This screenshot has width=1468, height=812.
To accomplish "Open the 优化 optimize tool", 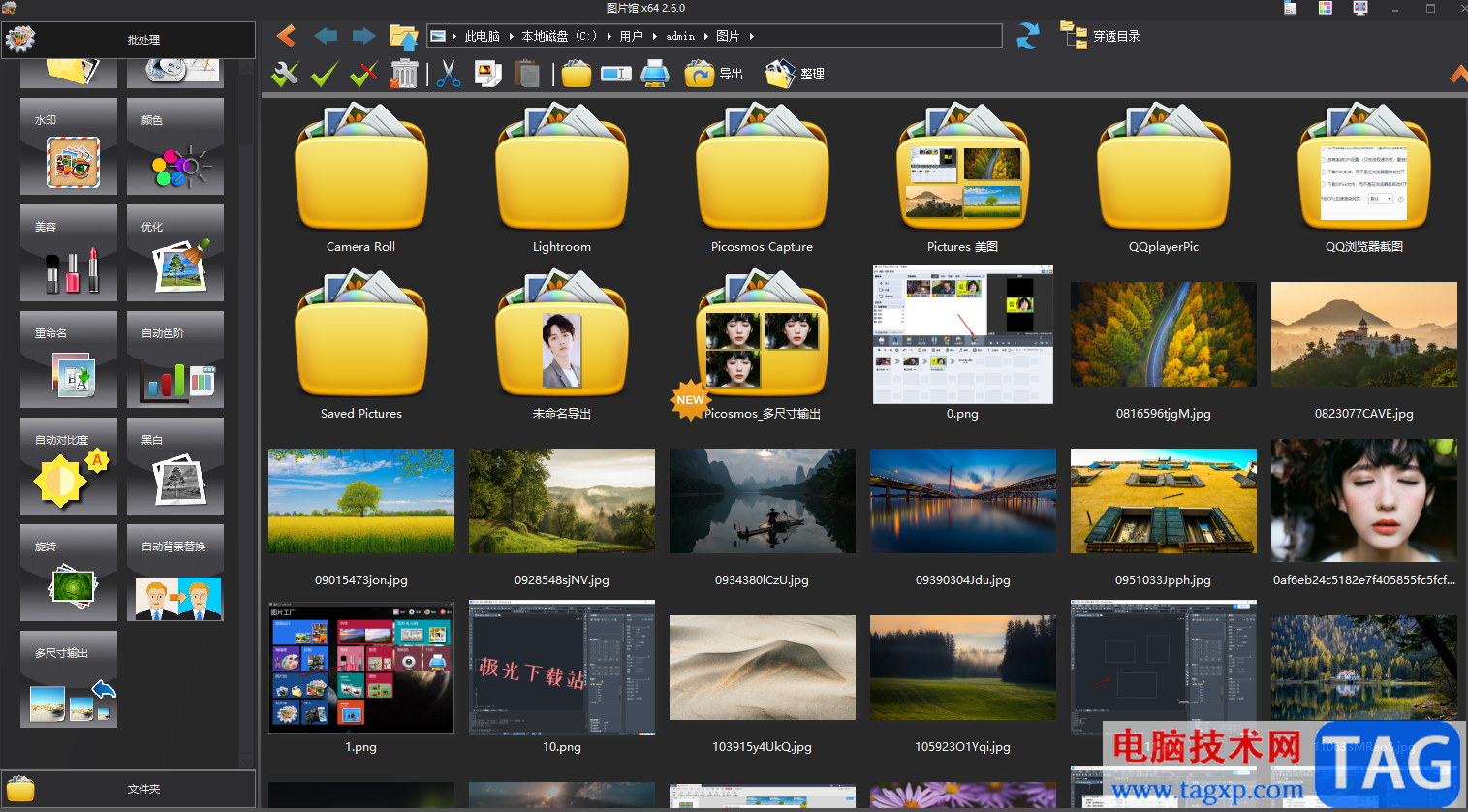I will [175, 253].
